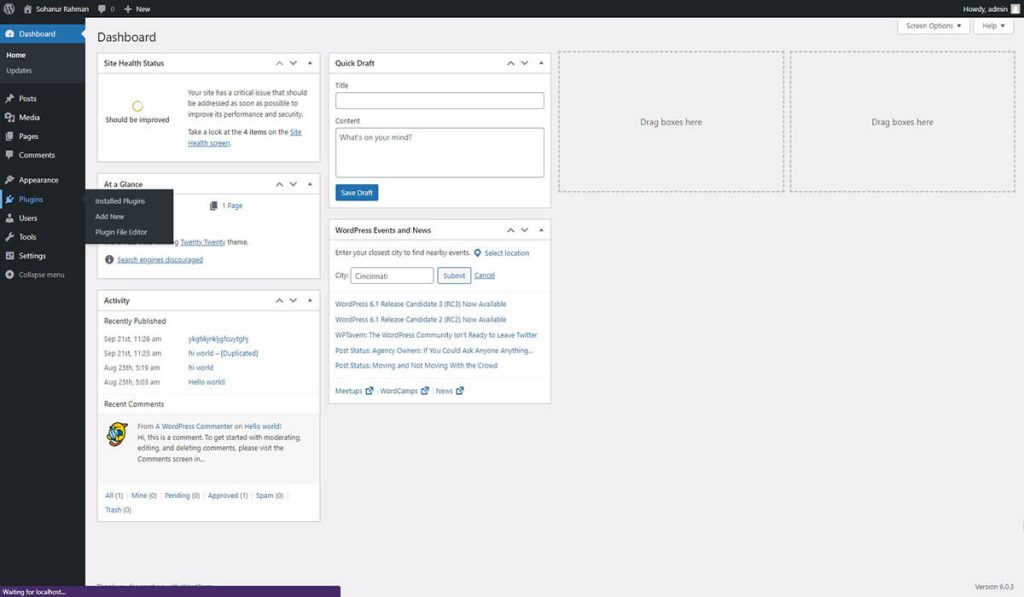This screenshot has height=597, width=1024.
Task: Click external link icon next to WordCamps
Action: (x=425, y=391)
